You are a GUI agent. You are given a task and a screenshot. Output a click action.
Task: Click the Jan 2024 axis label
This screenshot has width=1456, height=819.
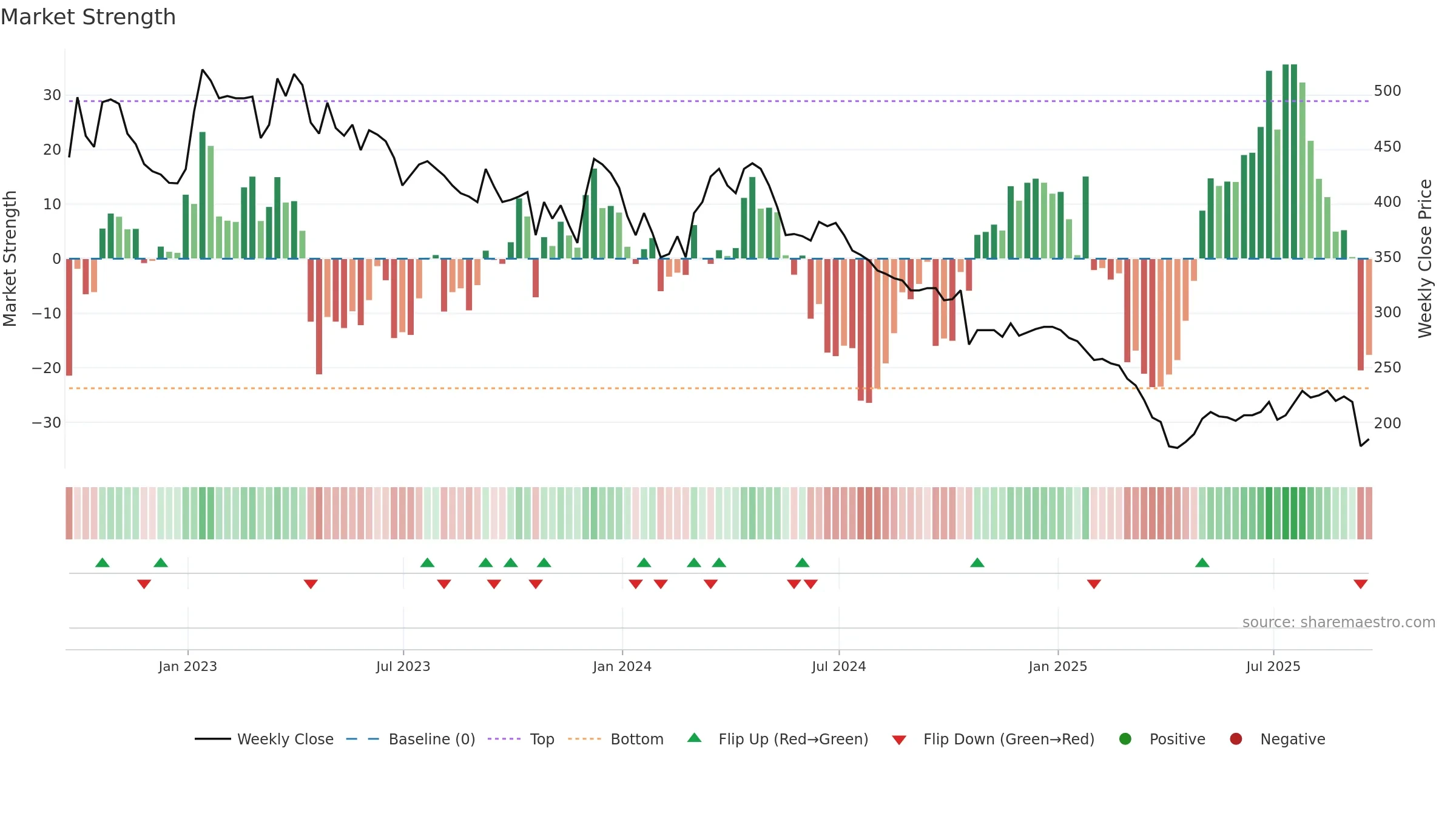(622, 667)
